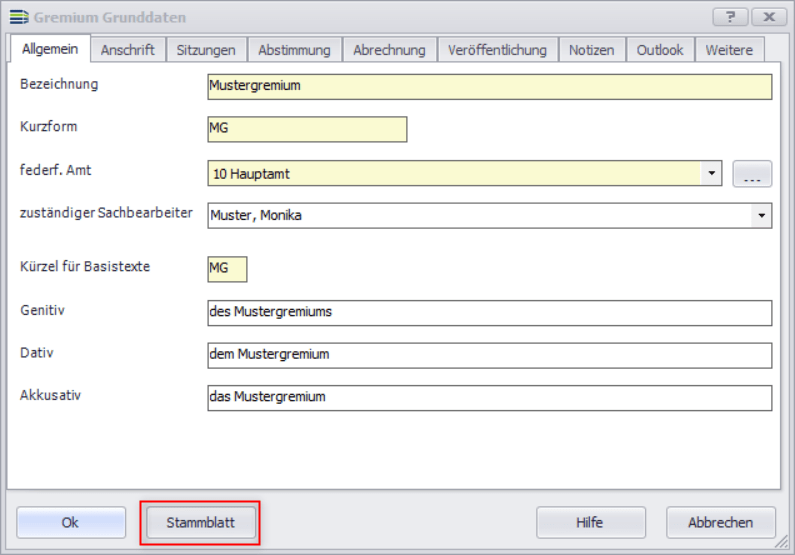Open the Veröffentlichung tab

tap(497, 49)
